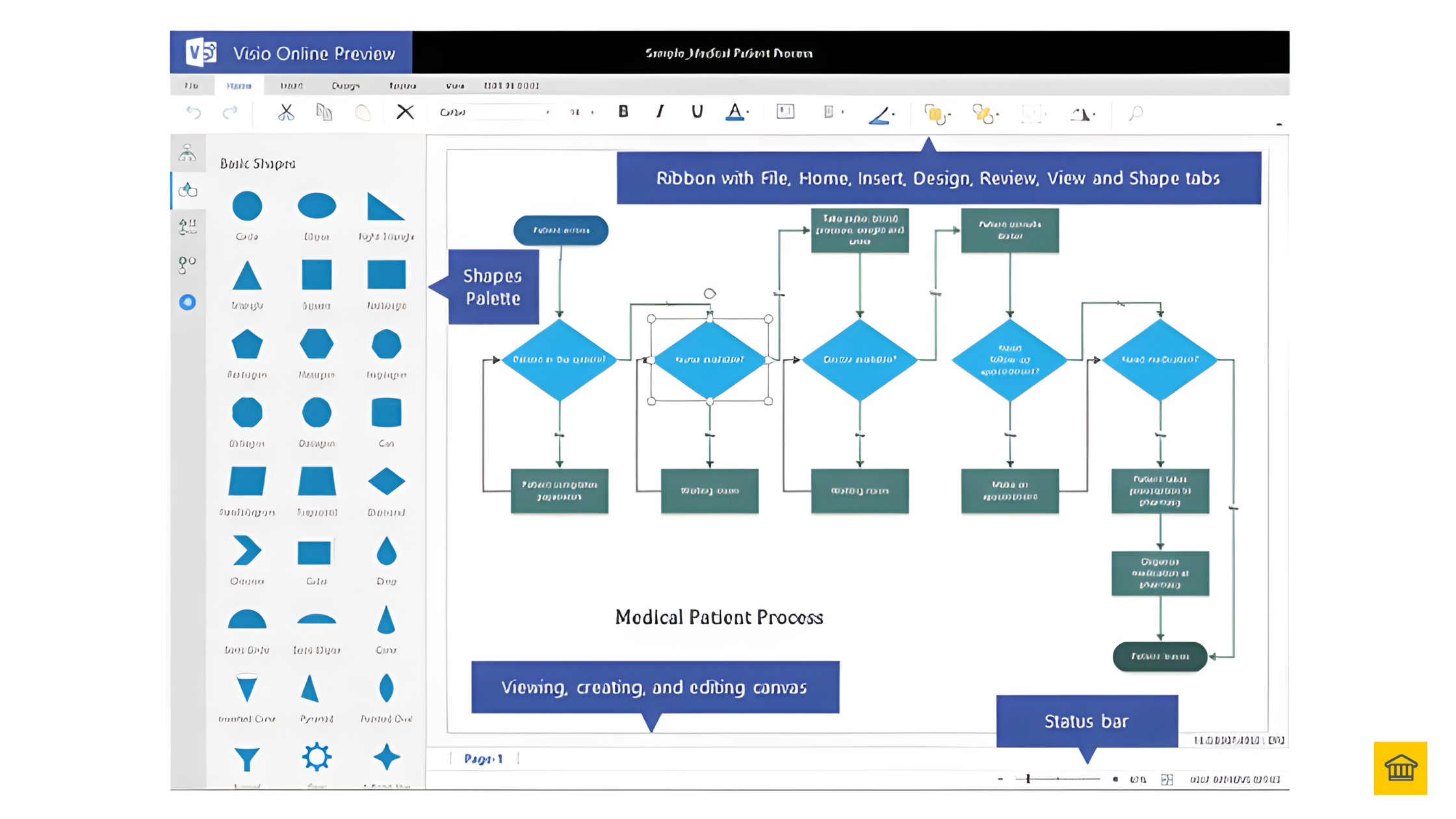The height and width of the screenshot is (819, 1456).
Task: Click the top person icon in left sidebar
Action: [x=187, y=153]
